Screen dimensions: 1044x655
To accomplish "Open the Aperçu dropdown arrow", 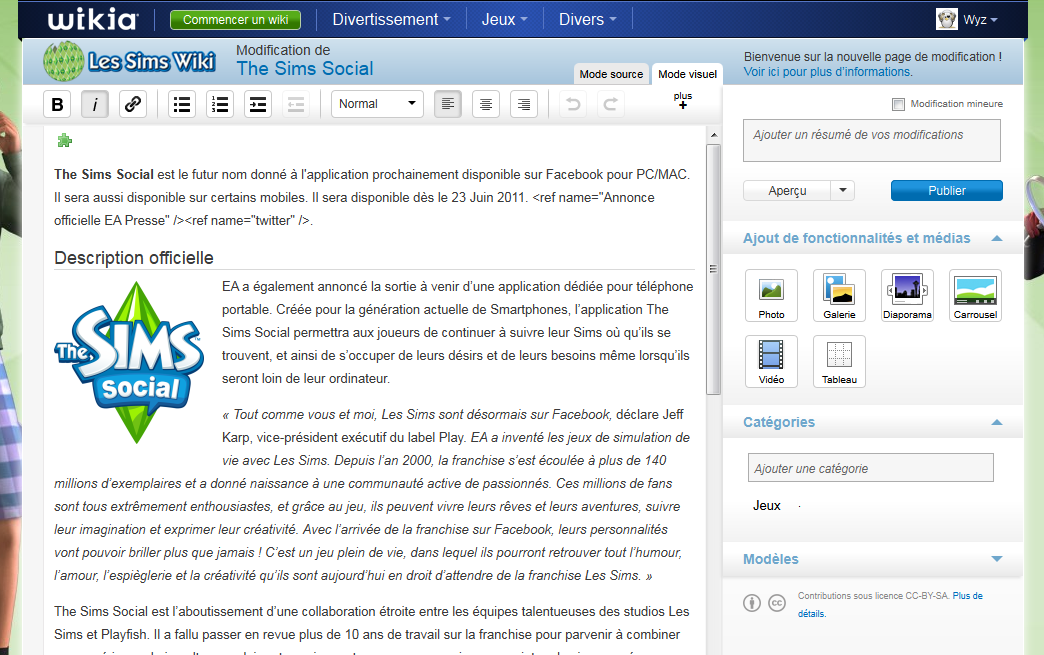I will pyautogui.click(x=843, y=190).
